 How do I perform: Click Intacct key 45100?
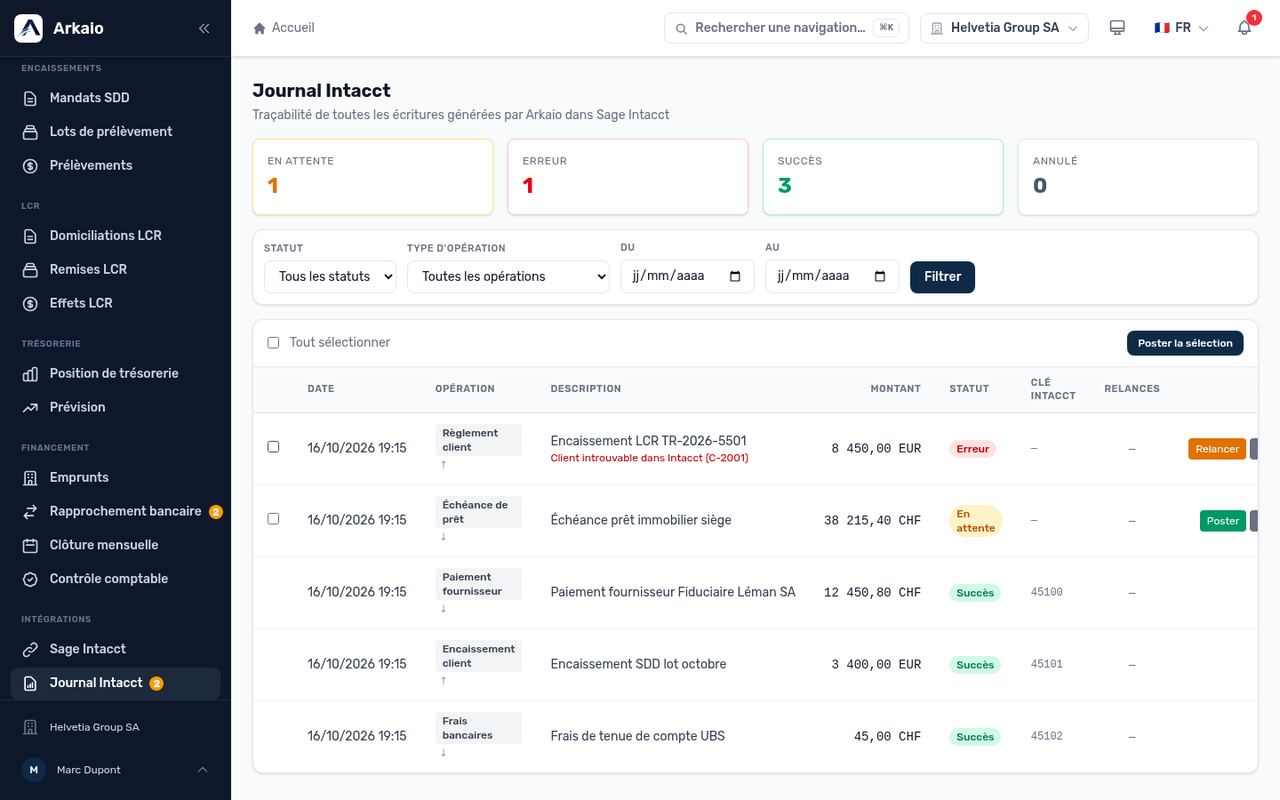pyautogui.click(x=1047, y=593)
